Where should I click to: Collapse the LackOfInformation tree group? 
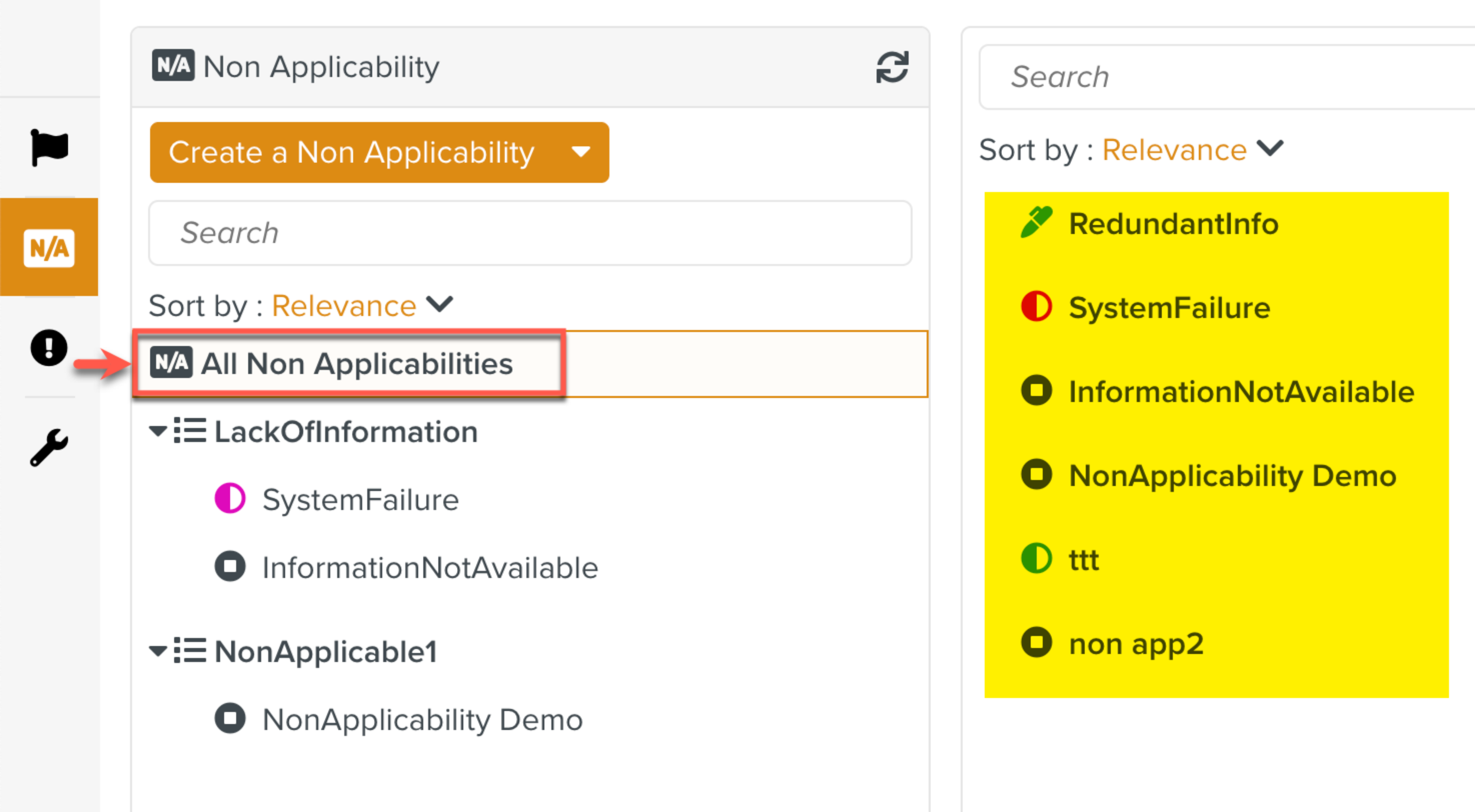click(158, 431)
